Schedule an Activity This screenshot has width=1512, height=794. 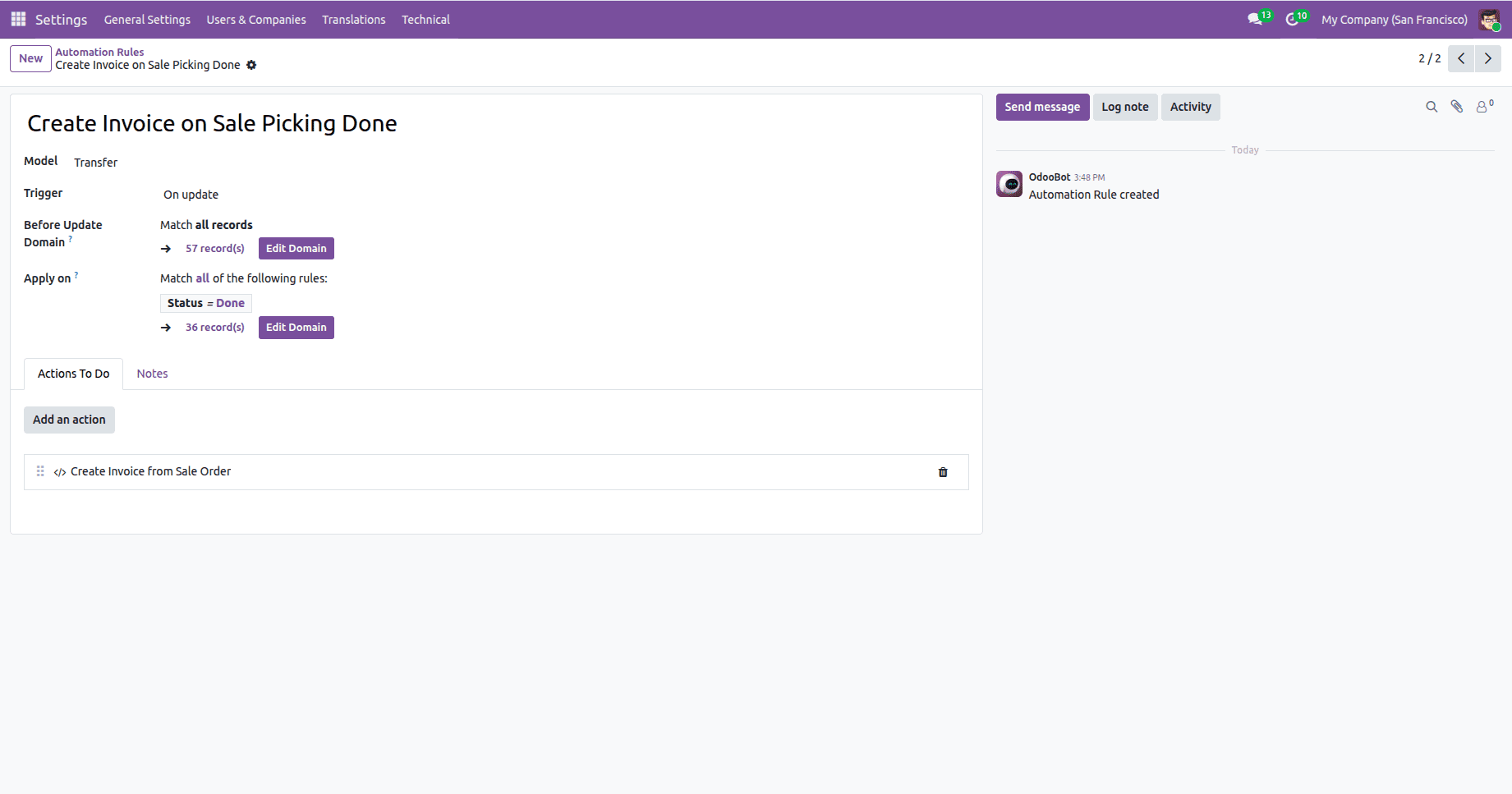pos(1190,107)
